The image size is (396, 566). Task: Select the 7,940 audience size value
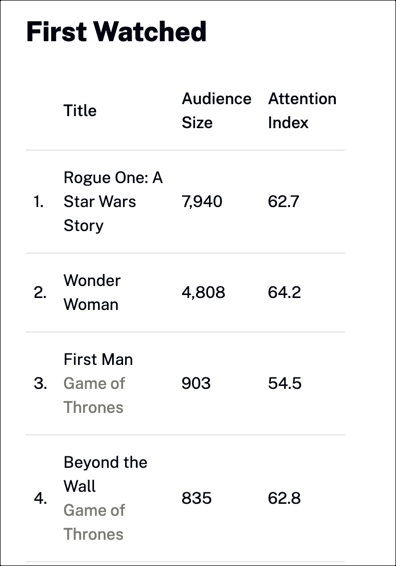pos(202,201)
